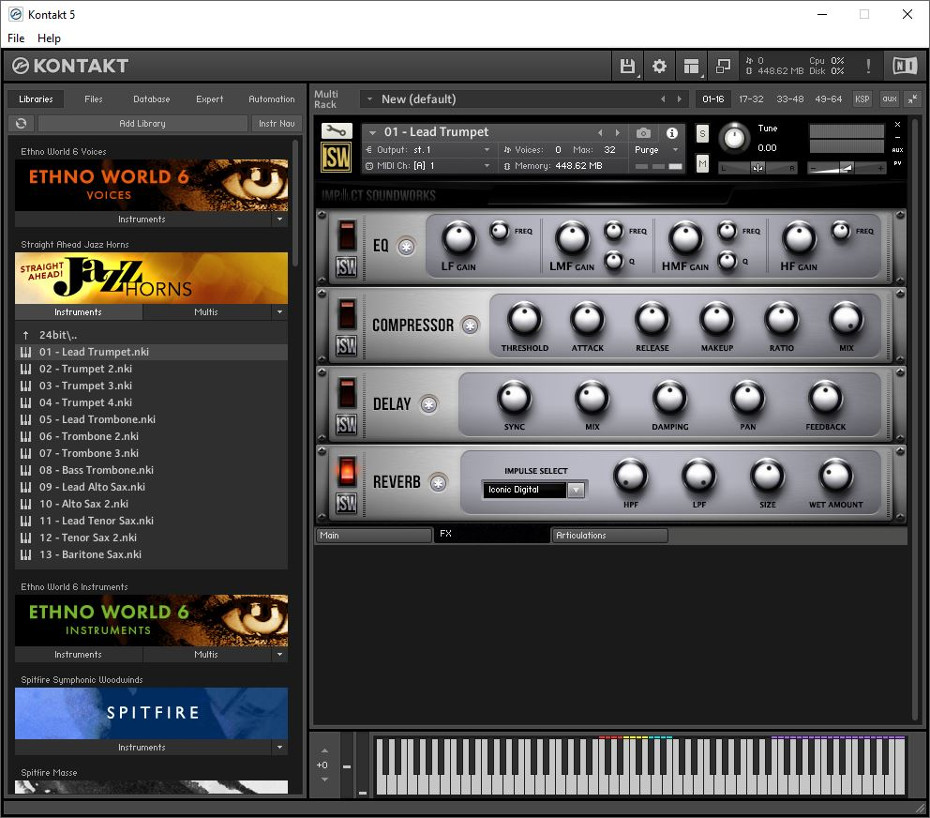Expand Ethno World 6 Voices options arrow
The image size is (930, 818).
pos(279,219)
